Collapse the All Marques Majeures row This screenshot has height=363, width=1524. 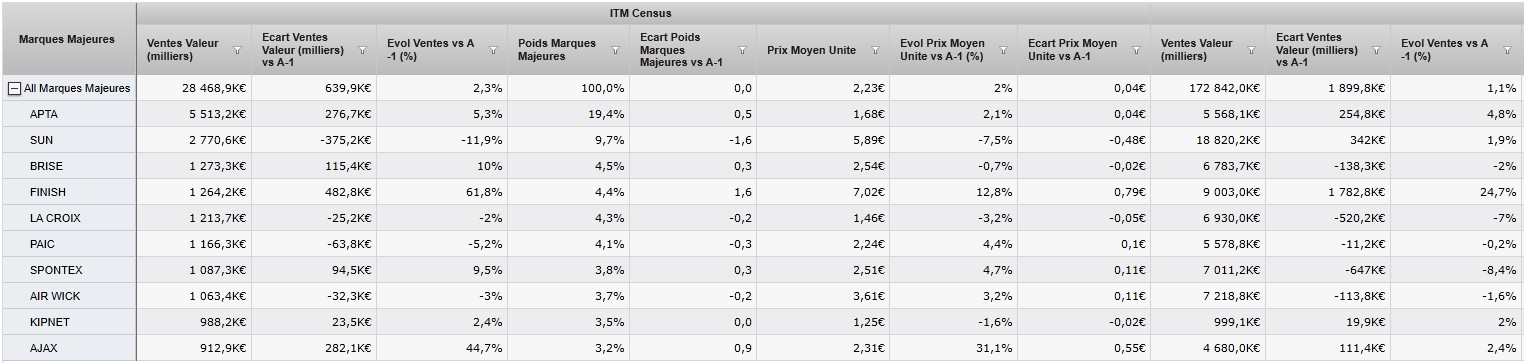(15, 89)
